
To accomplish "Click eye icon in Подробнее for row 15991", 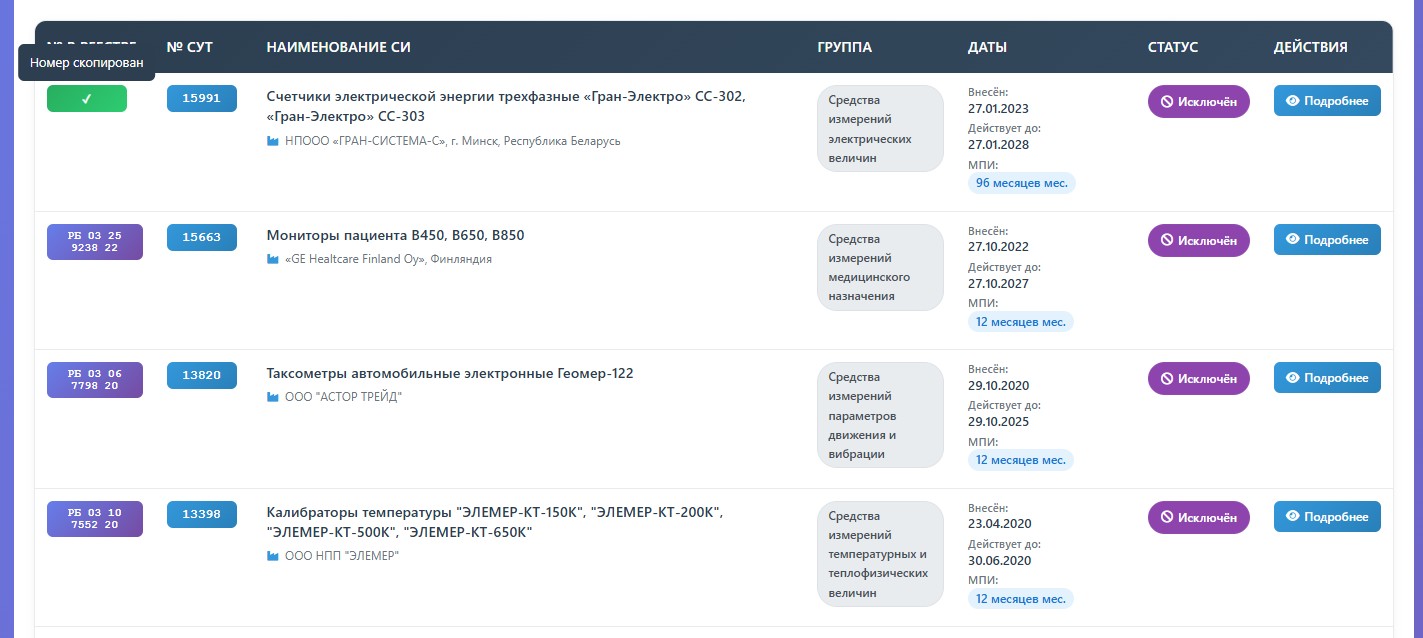I will point(1292,101).
